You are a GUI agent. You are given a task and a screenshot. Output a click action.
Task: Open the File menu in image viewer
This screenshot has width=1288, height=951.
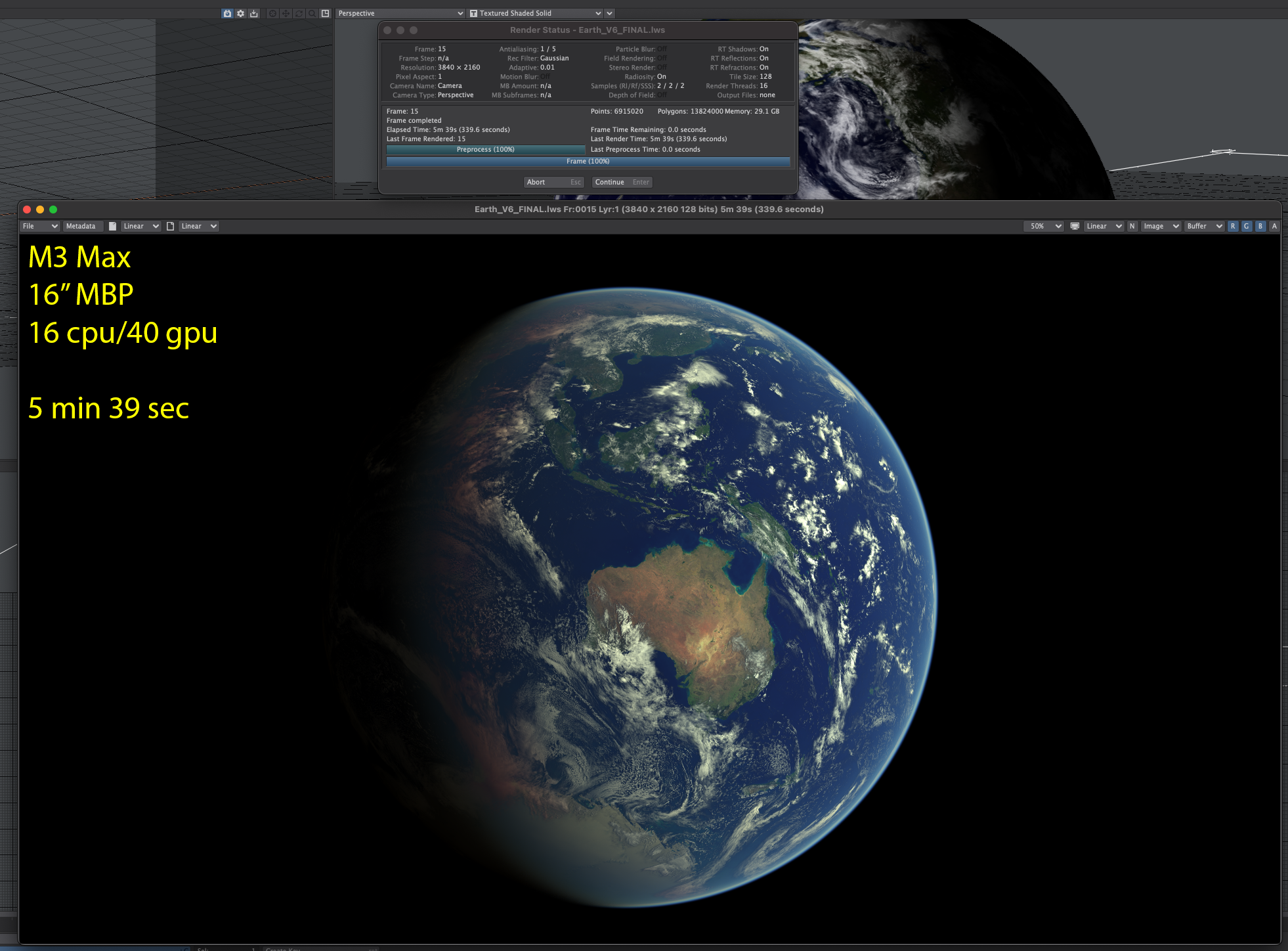pyautogui.click(x=39, y=226)
